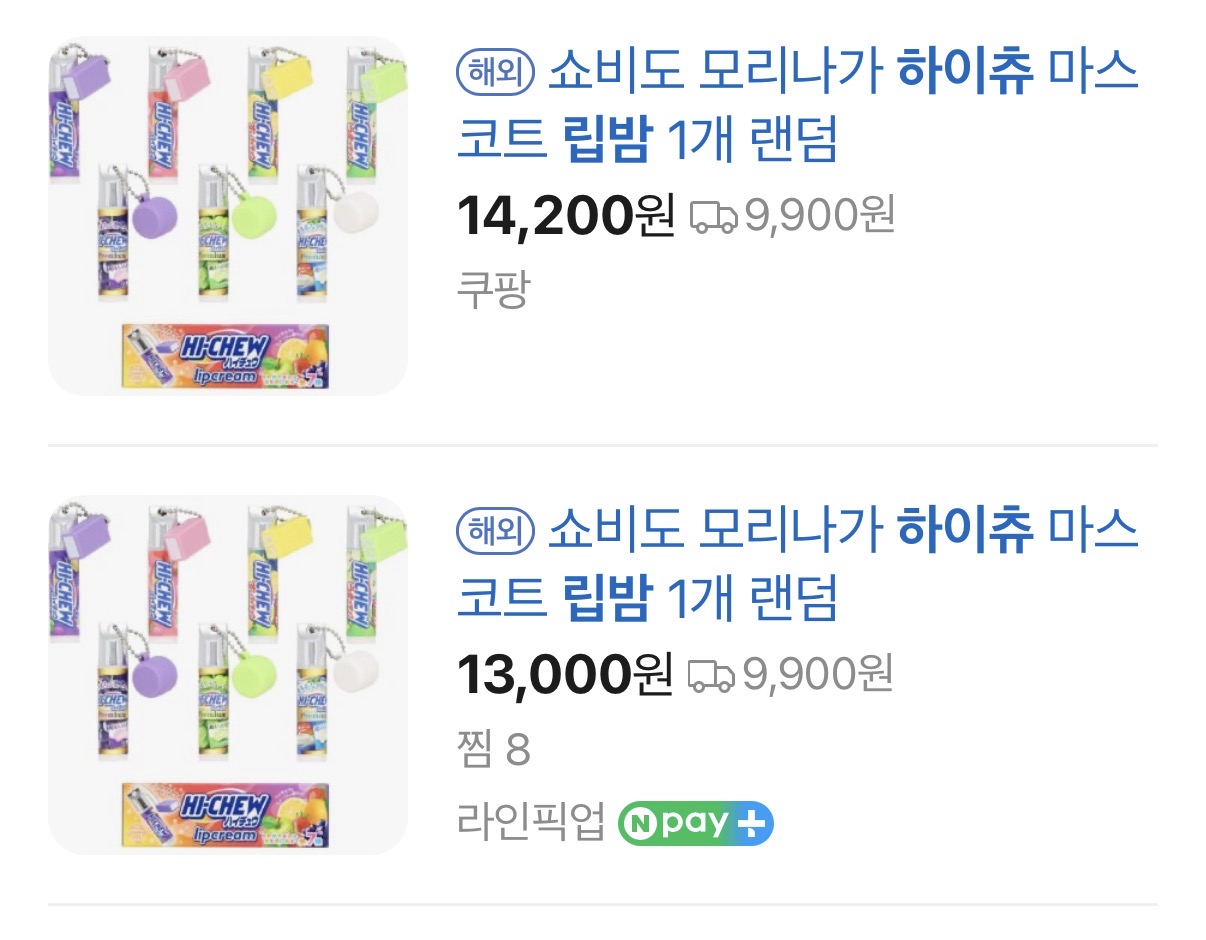Click the 찜 8 wishlist count
The width and height of the screenshot is (1206, 940).
(x=493, y=750)
